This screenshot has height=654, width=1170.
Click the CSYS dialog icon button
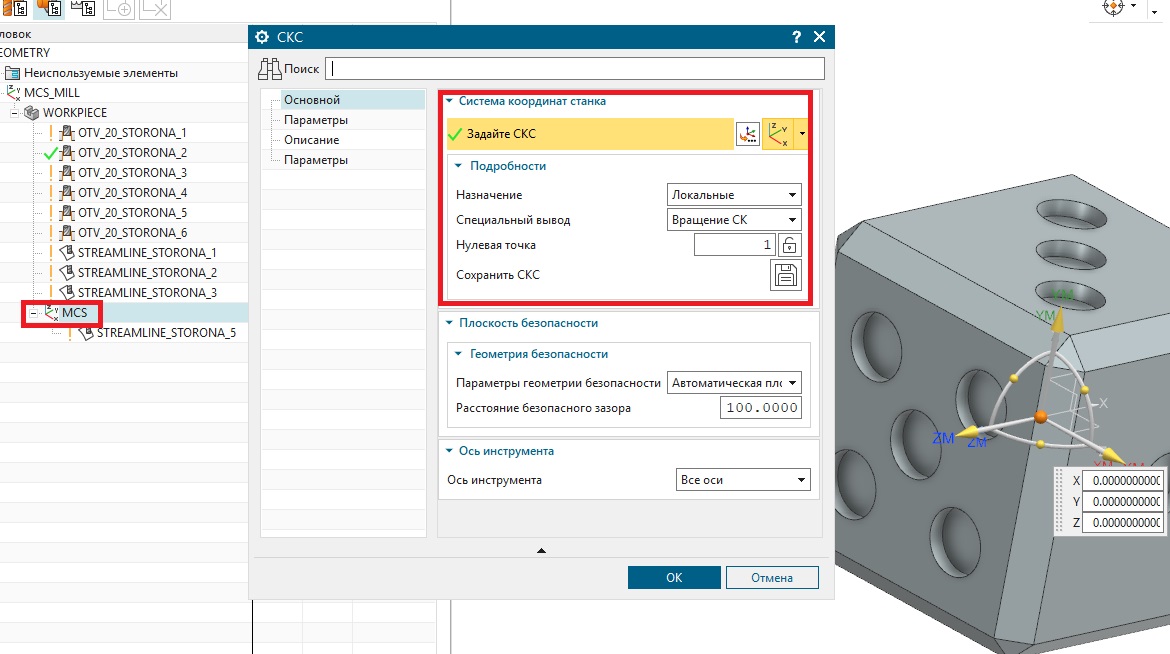point(747,135)
